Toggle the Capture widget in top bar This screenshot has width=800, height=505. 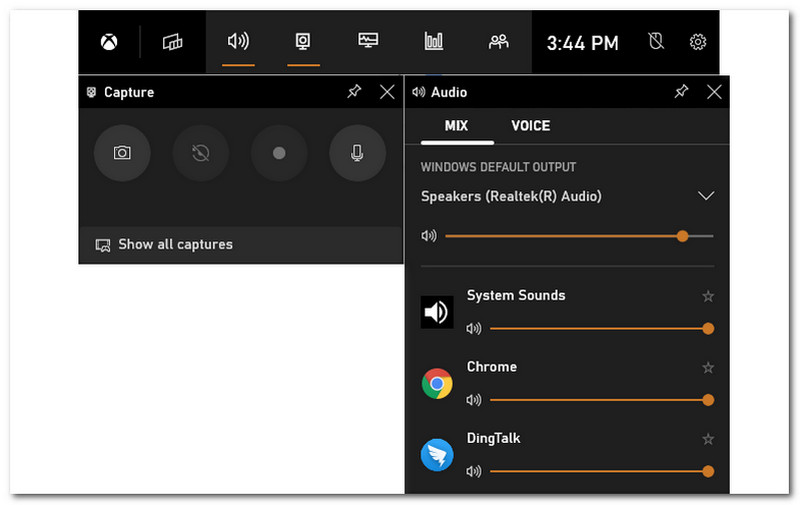click(x=303, y=41)
